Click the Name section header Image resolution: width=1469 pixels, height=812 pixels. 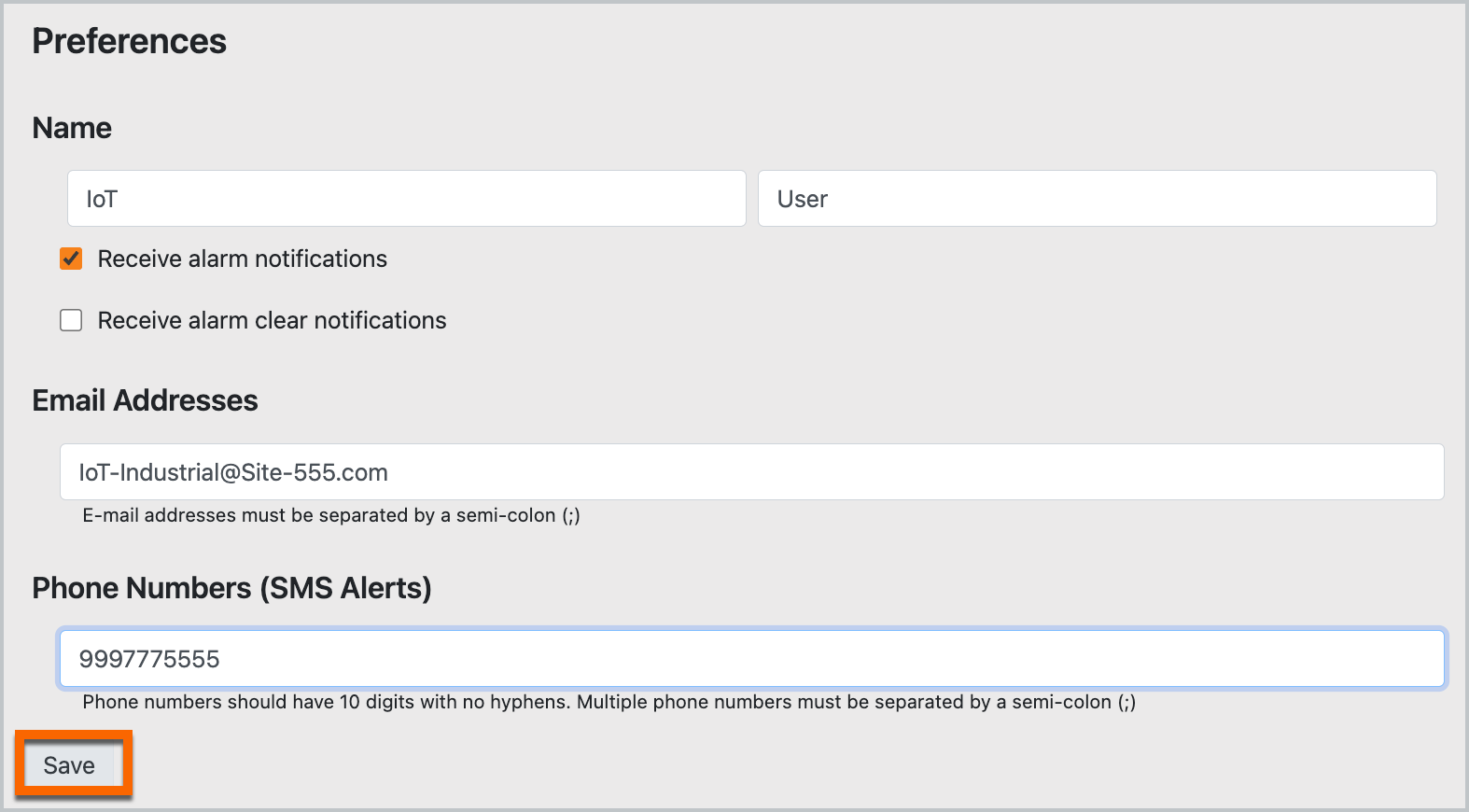72,127
